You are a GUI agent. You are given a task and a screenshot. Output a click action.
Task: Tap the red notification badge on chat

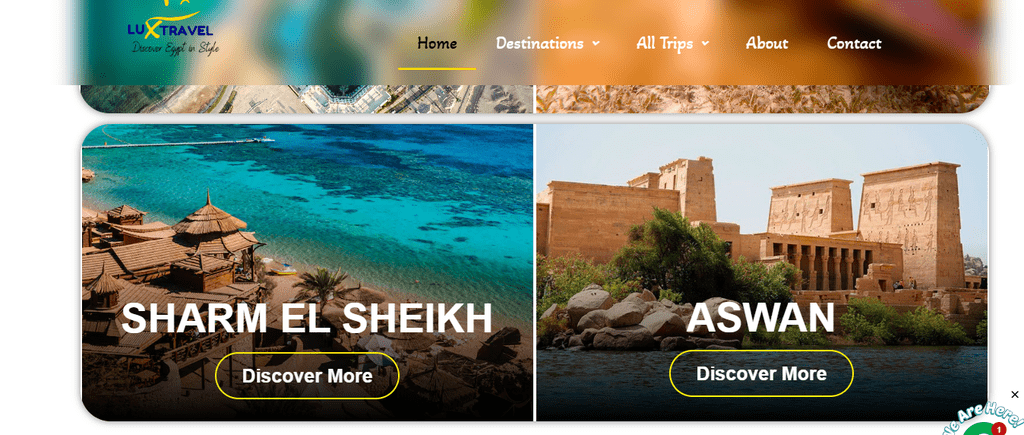(x=999, y=429)
